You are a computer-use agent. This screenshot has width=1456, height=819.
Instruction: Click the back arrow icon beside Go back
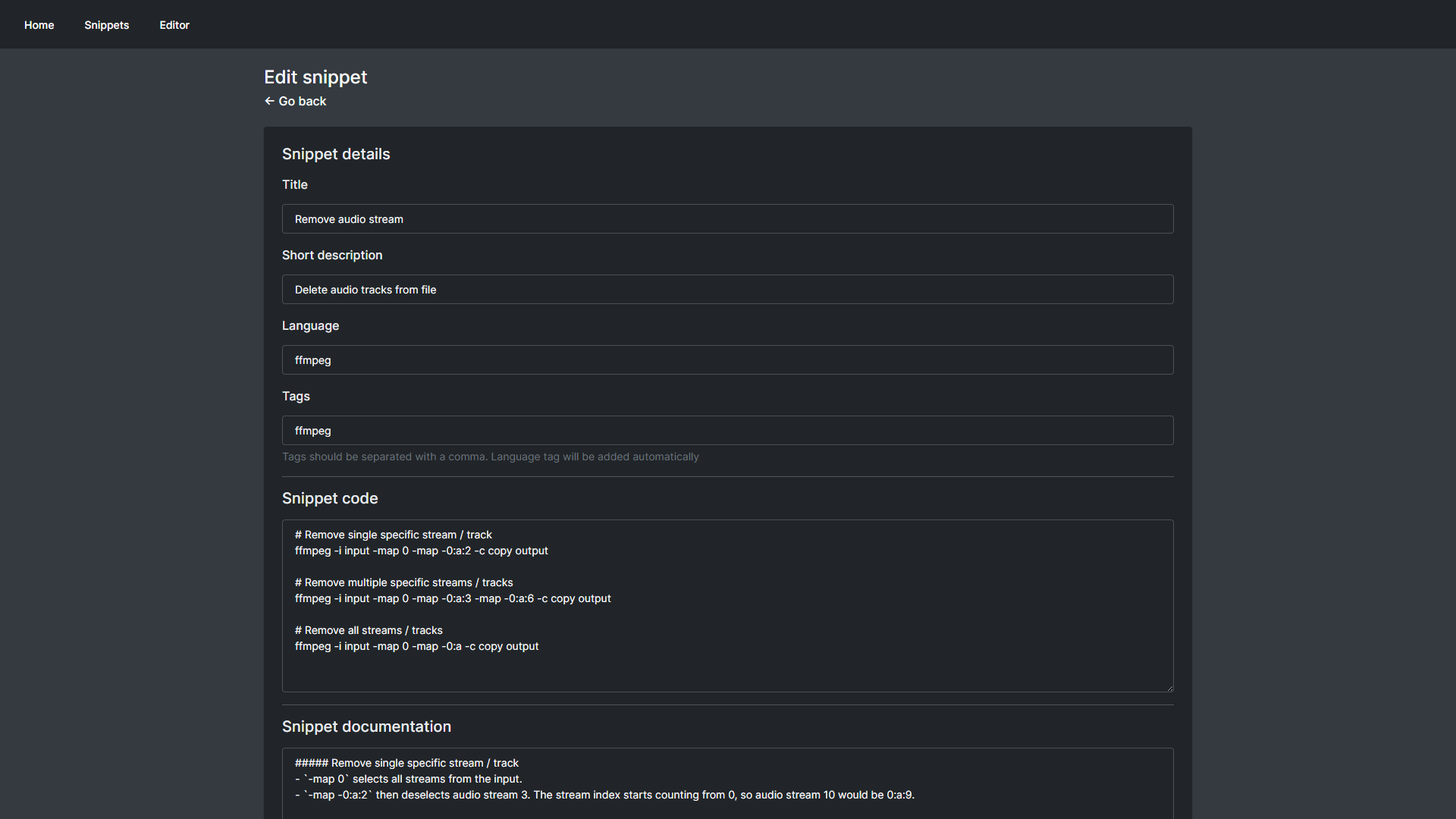click(x=270, y=101)
